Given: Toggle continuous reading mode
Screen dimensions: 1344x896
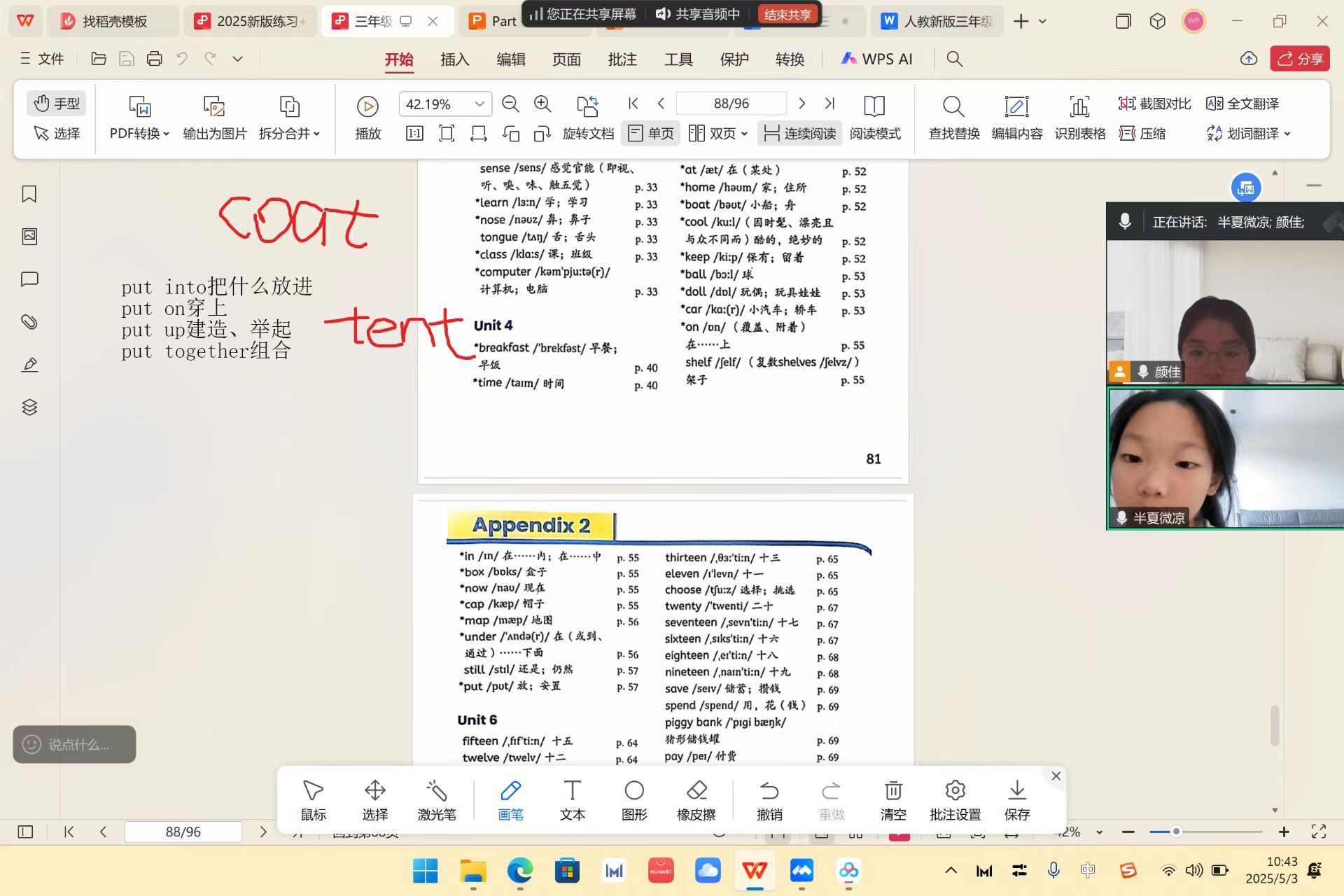Looking at the screenshot, I should pos(799,133).
